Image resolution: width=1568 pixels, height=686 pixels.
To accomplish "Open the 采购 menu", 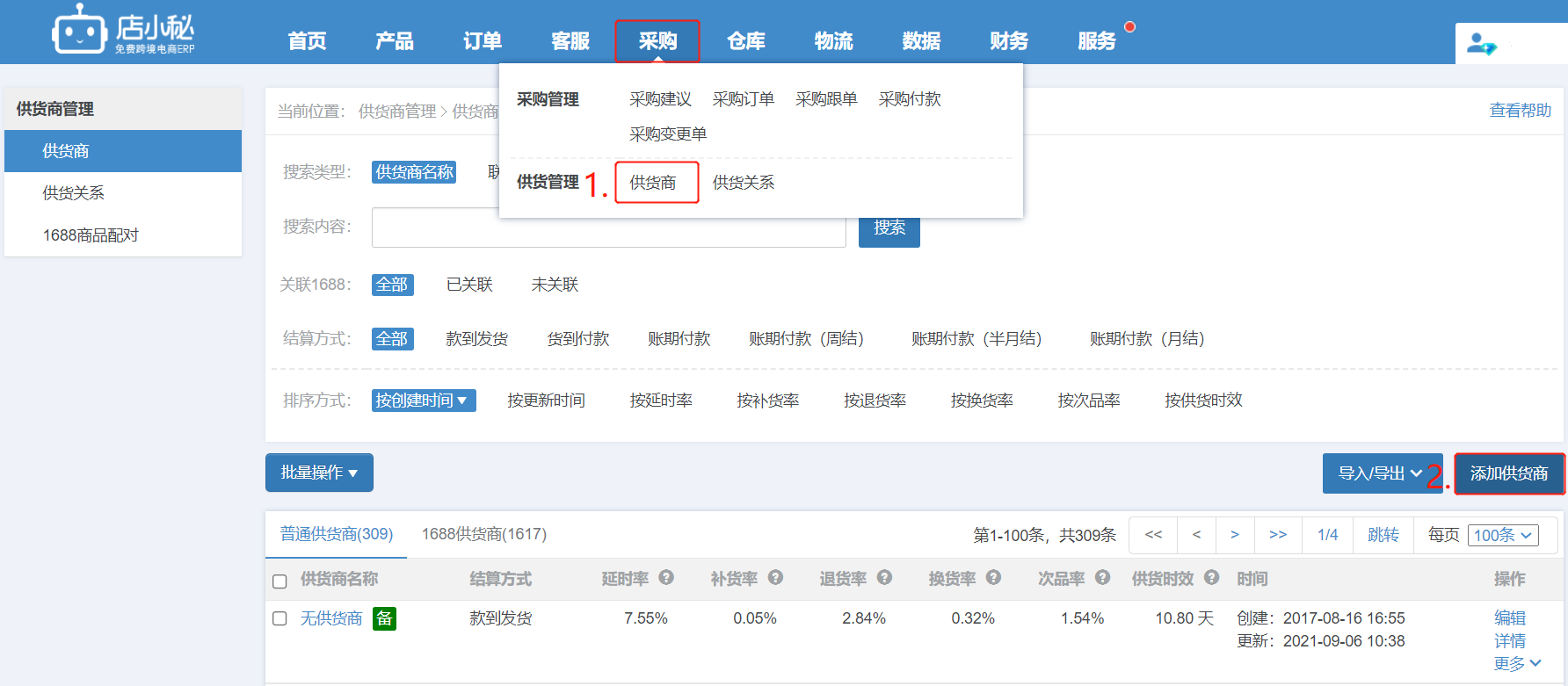I will [x=657, y=41].
